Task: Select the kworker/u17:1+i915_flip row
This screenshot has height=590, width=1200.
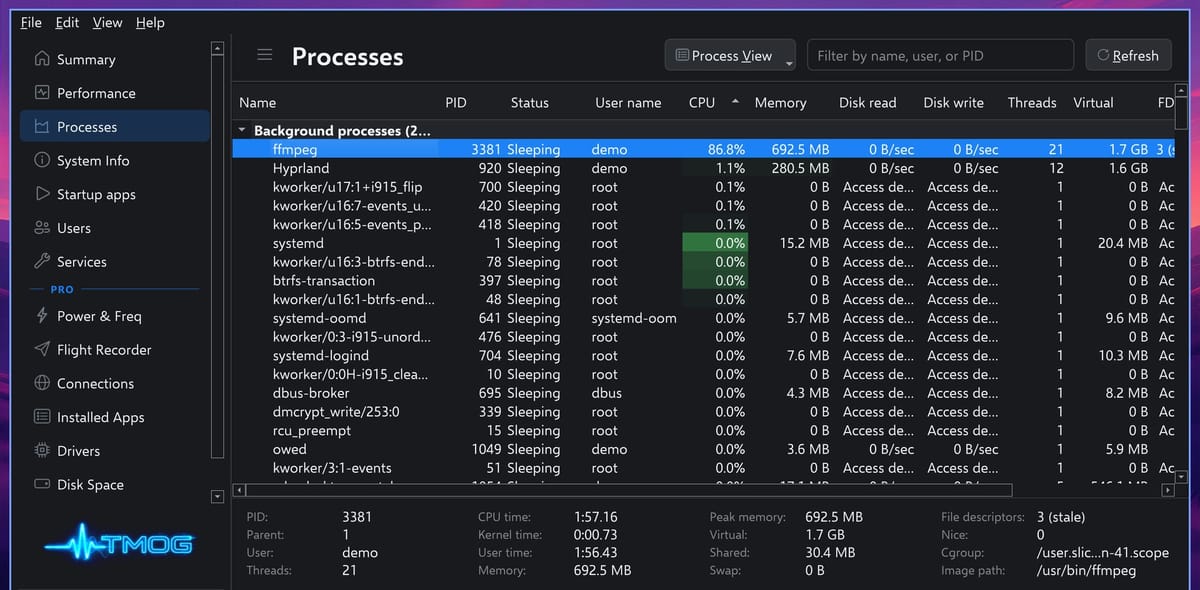Action: click(704, 187)
